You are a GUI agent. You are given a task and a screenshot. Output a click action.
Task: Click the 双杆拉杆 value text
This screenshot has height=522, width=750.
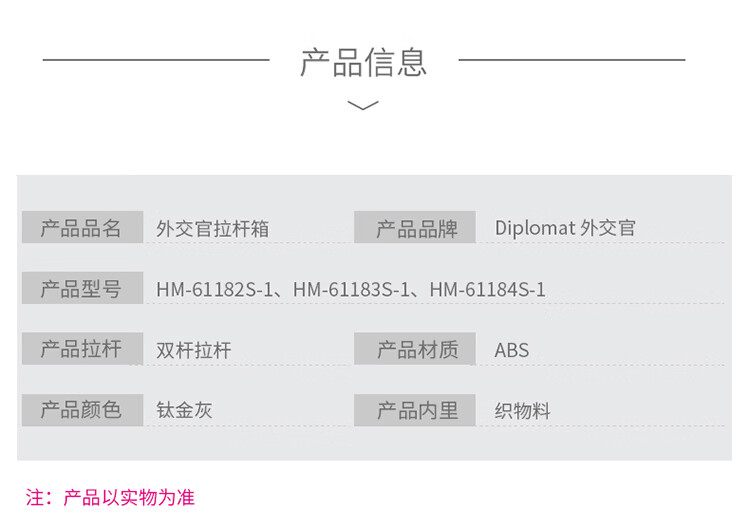tap(193, 351)
